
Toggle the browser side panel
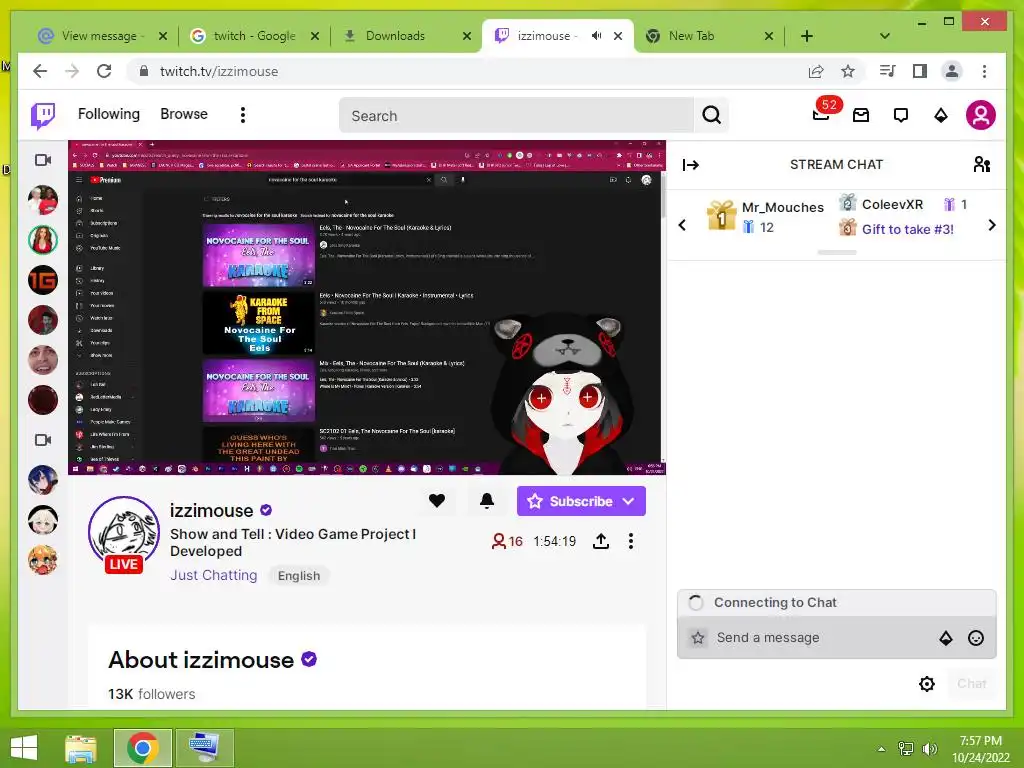[x=920, y=71]
